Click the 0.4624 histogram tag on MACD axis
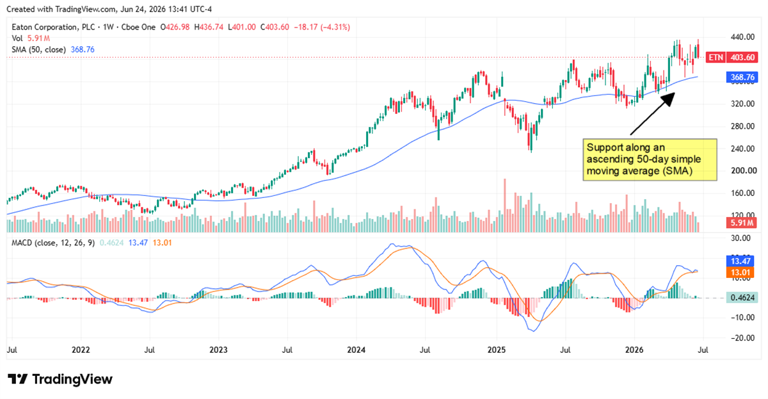Screen dimensions: 768x399 (x=743, y=297)
